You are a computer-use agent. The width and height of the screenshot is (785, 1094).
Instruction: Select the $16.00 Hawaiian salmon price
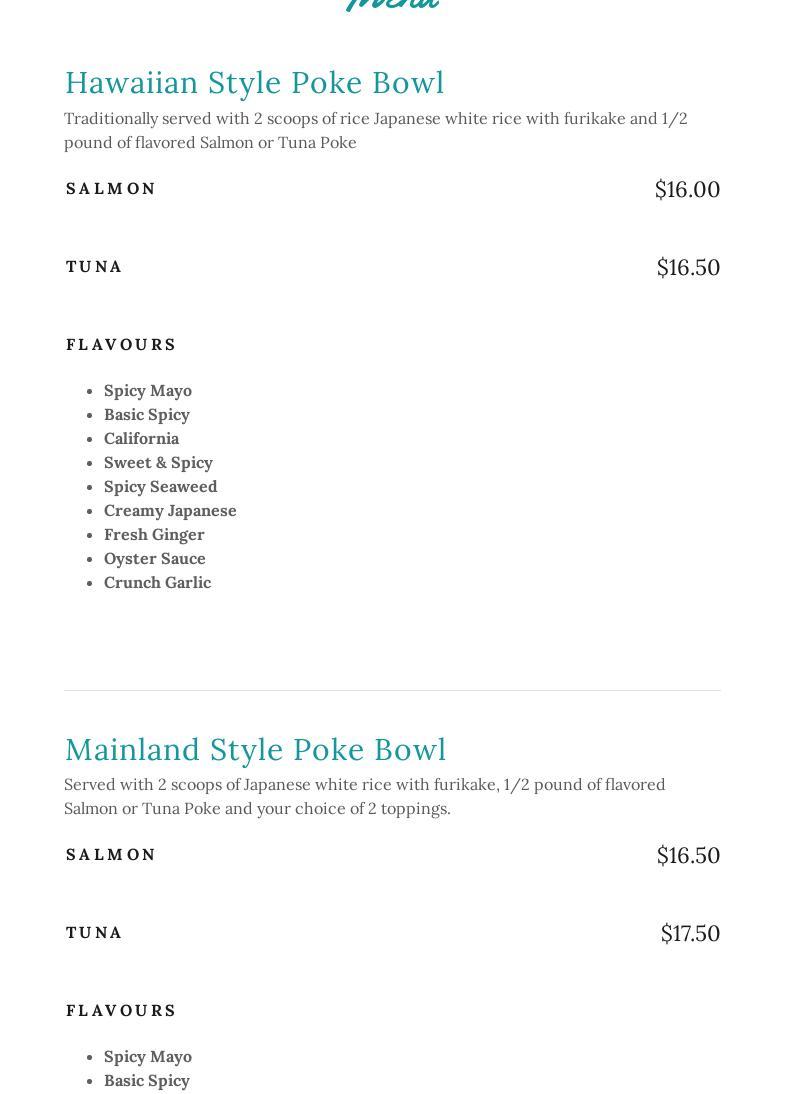687,189
